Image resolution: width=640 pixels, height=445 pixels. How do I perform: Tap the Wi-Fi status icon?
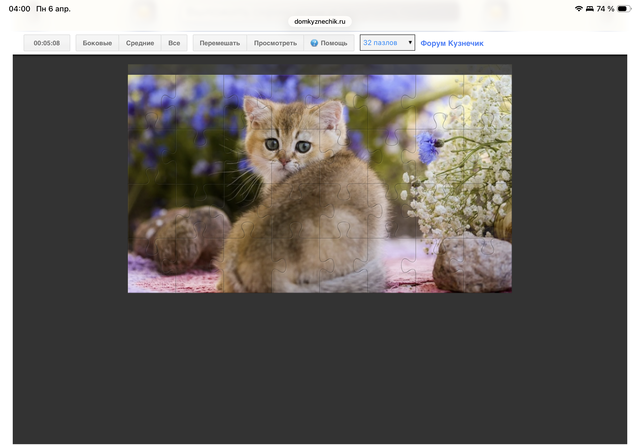tap(578, 8)
